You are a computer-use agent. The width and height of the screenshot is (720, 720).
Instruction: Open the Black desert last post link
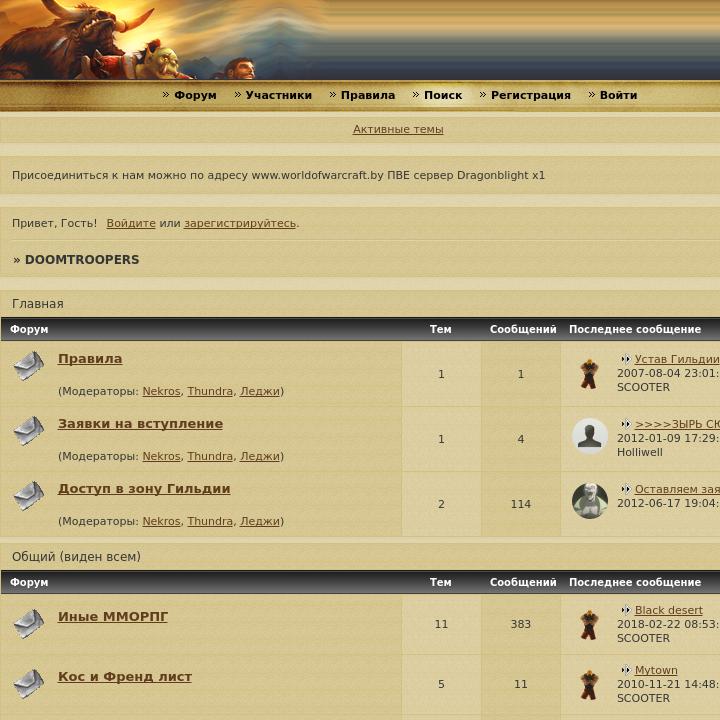pos(669,610)
